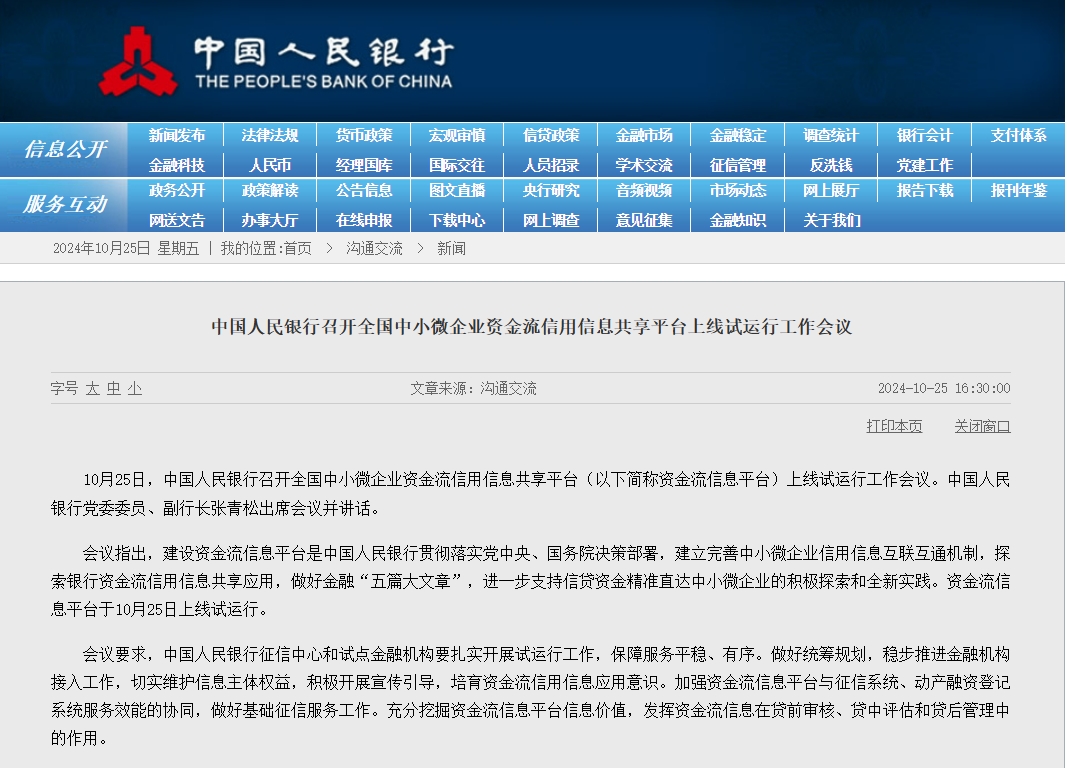This screenshot has width=1069, height=768.
Task: Open the 人民币 menu item
Action: [270, 165]
